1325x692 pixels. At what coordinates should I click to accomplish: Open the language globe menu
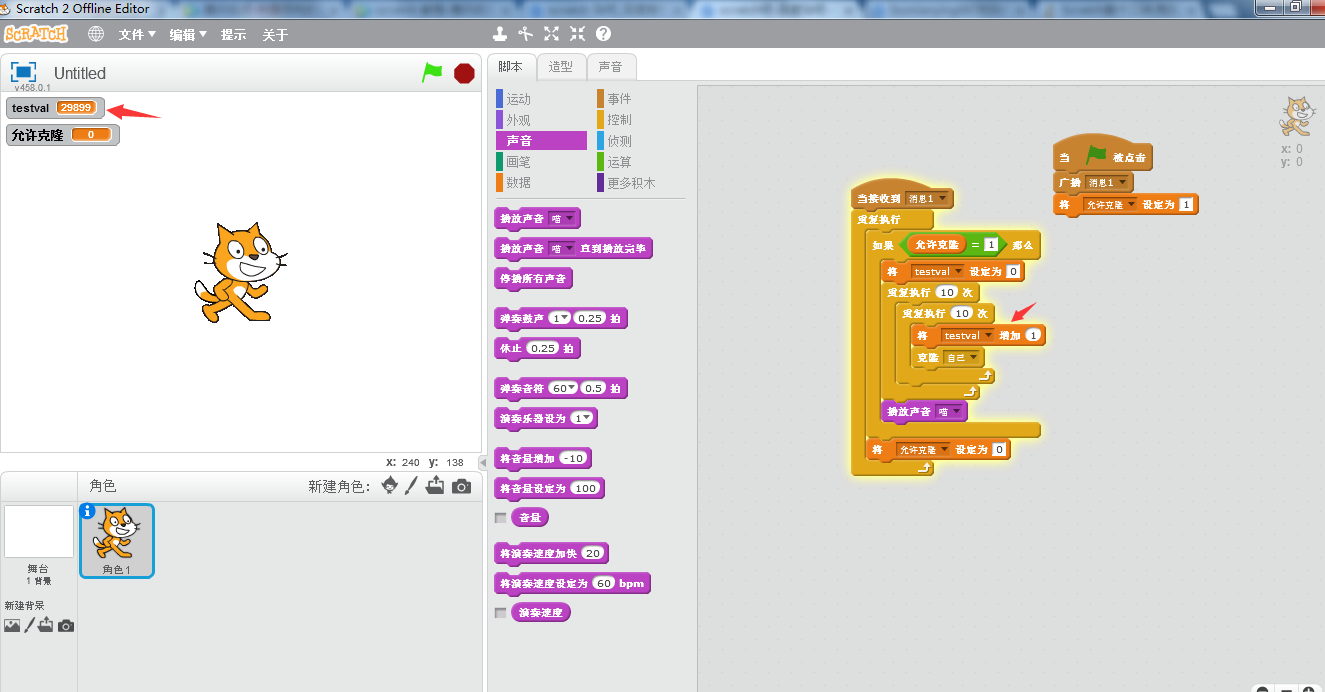pyautogui.click(x=96, y=34)
